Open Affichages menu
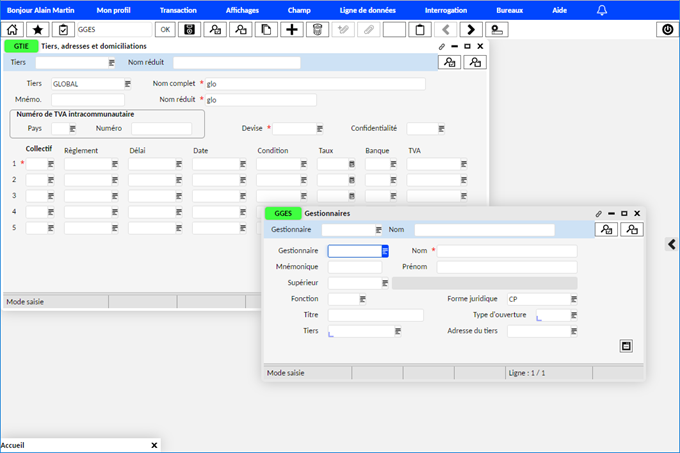This screenshot has height=453, width=680. click(x=242, y=10)
